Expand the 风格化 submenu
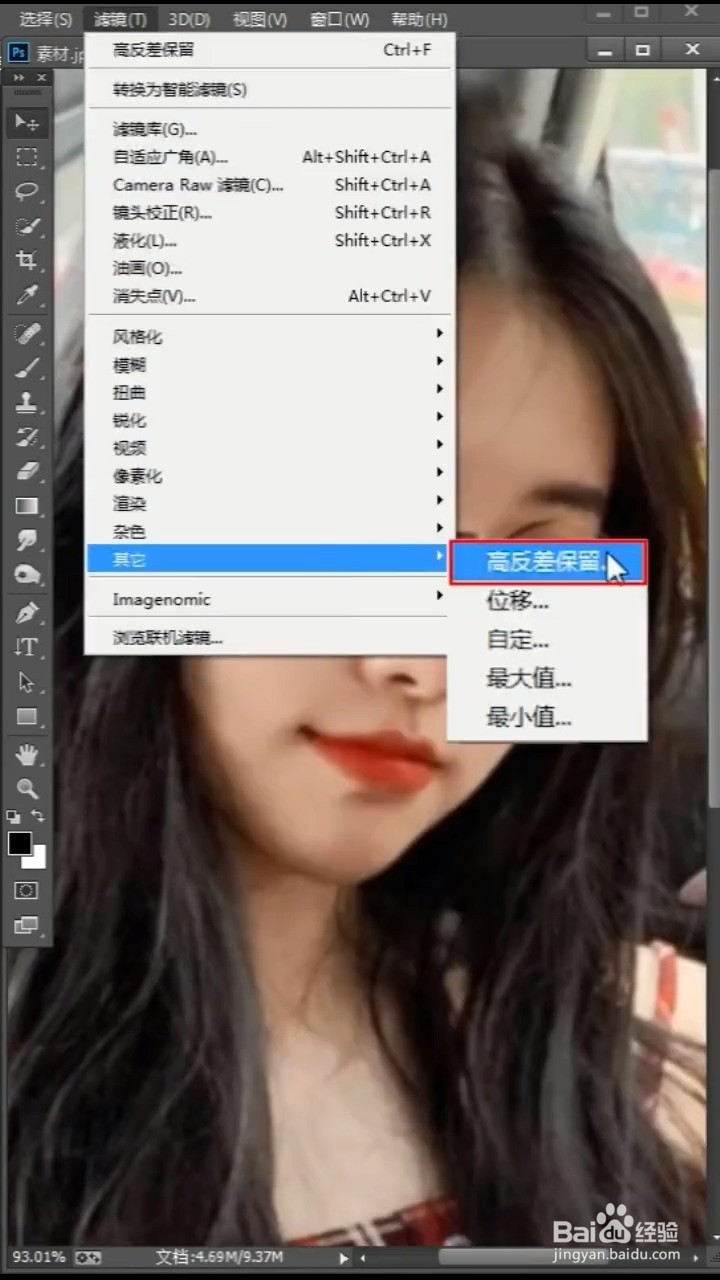Image resolution: width=720 pixels, height=1280 pixels. click(270, 337)
